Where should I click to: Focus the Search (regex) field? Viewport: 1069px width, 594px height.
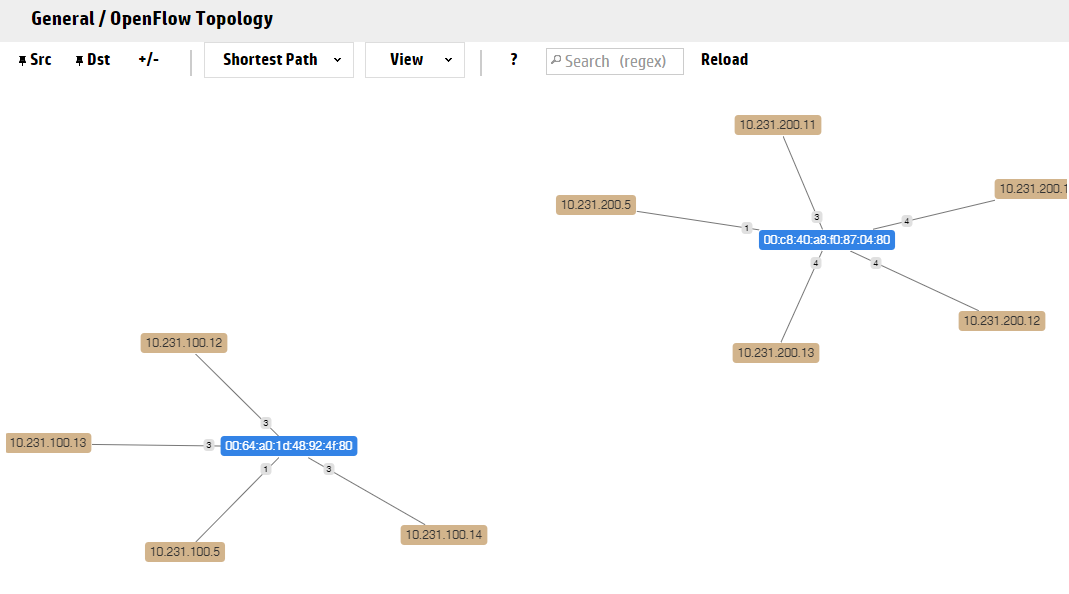615,61
